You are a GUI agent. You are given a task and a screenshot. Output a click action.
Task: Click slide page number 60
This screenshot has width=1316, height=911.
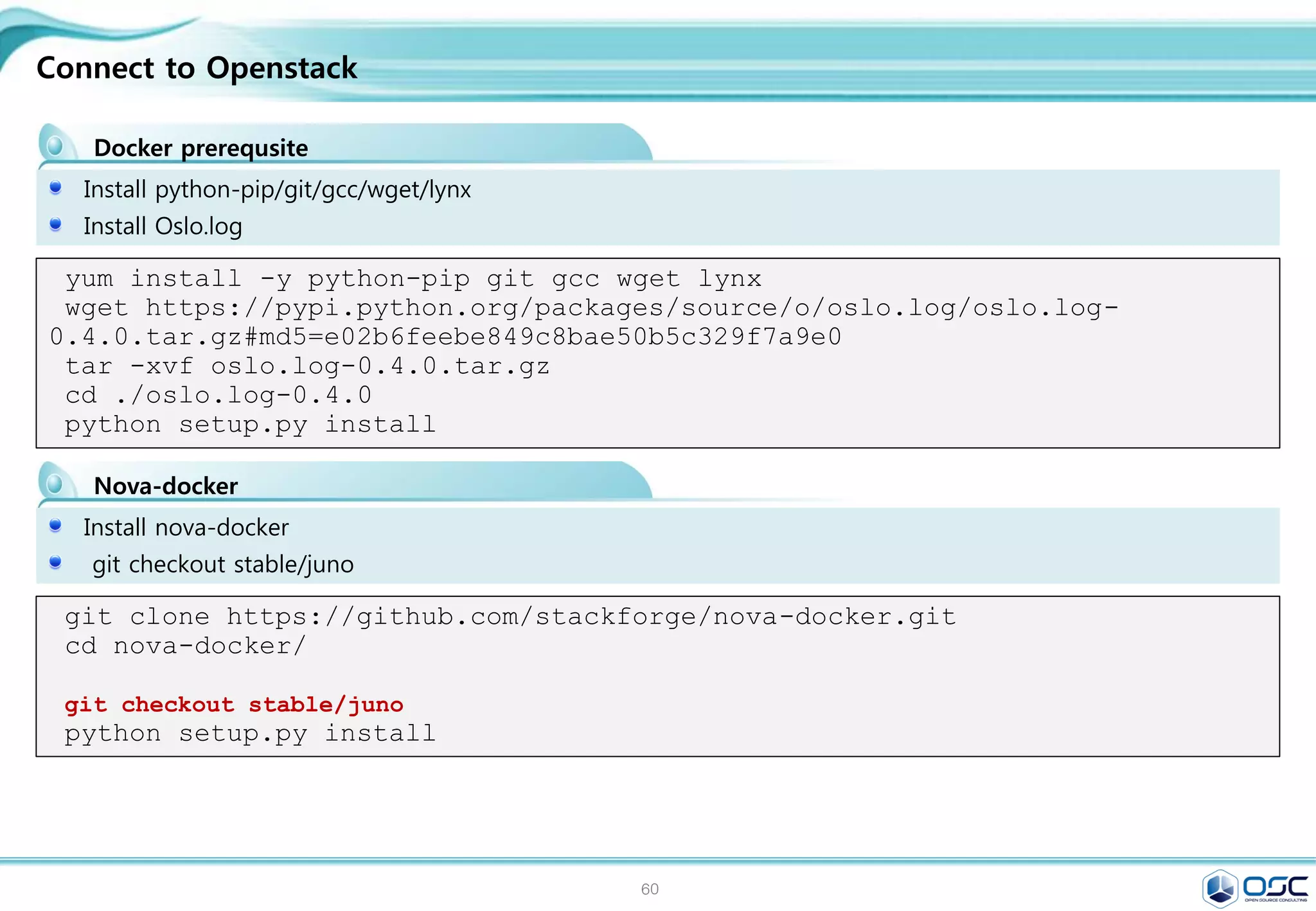[x=650, y=889]
